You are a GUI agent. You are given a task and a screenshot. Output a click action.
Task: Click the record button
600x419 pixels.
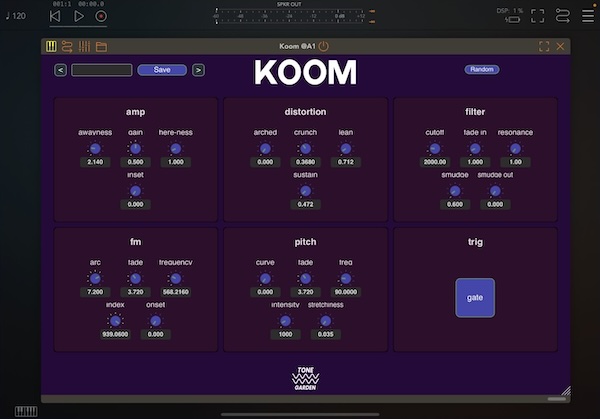(x=101, y=16)
